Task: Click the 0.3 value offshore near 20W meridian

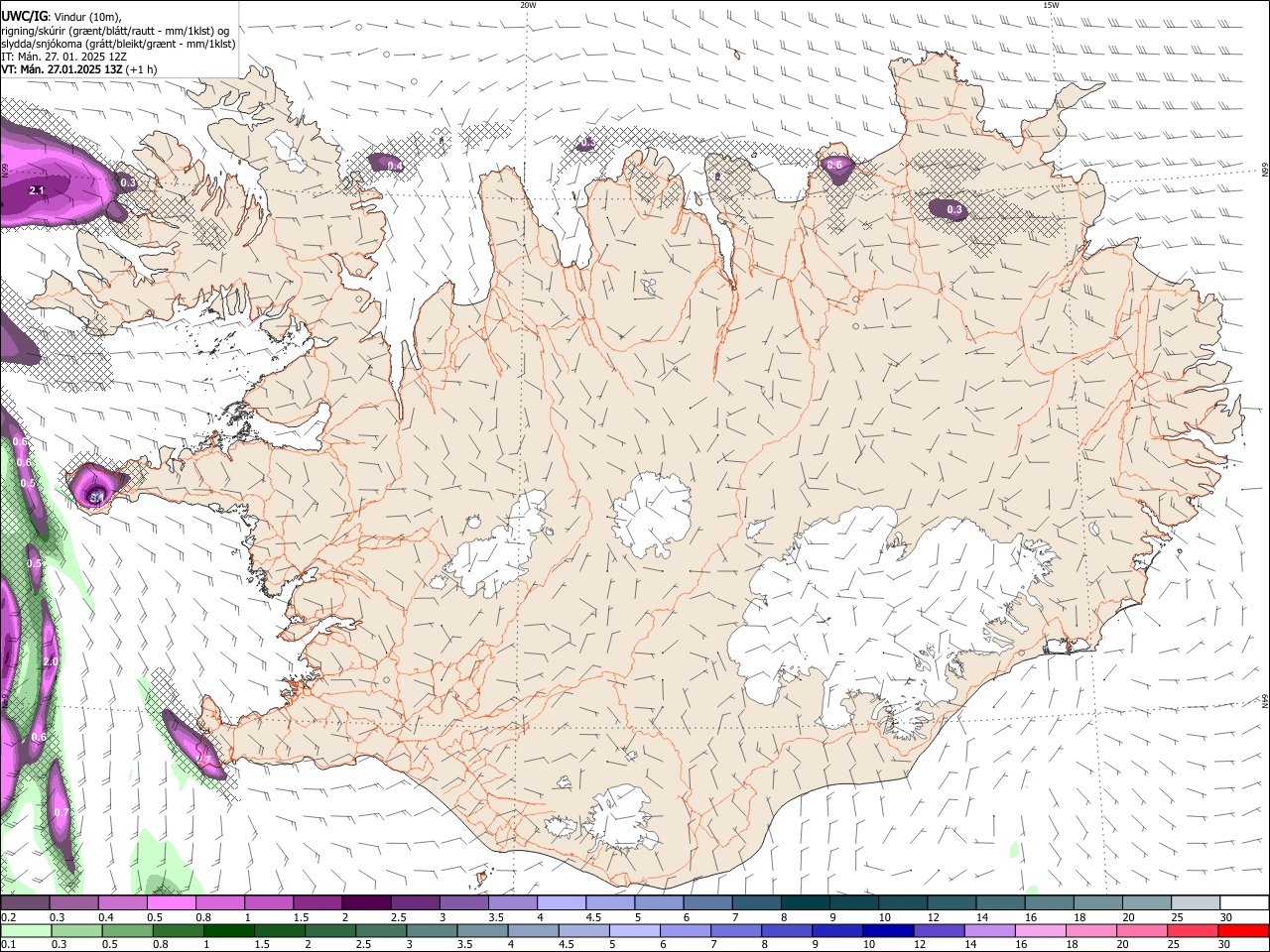Action: pyautogui.click(x=587, y=144)
